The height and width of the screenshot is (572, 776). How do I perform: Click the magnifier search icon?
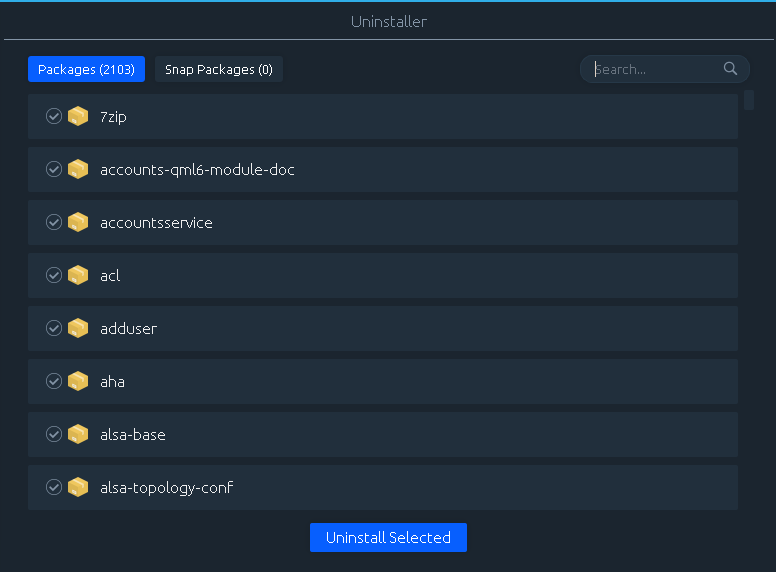[x=730, y=69]
